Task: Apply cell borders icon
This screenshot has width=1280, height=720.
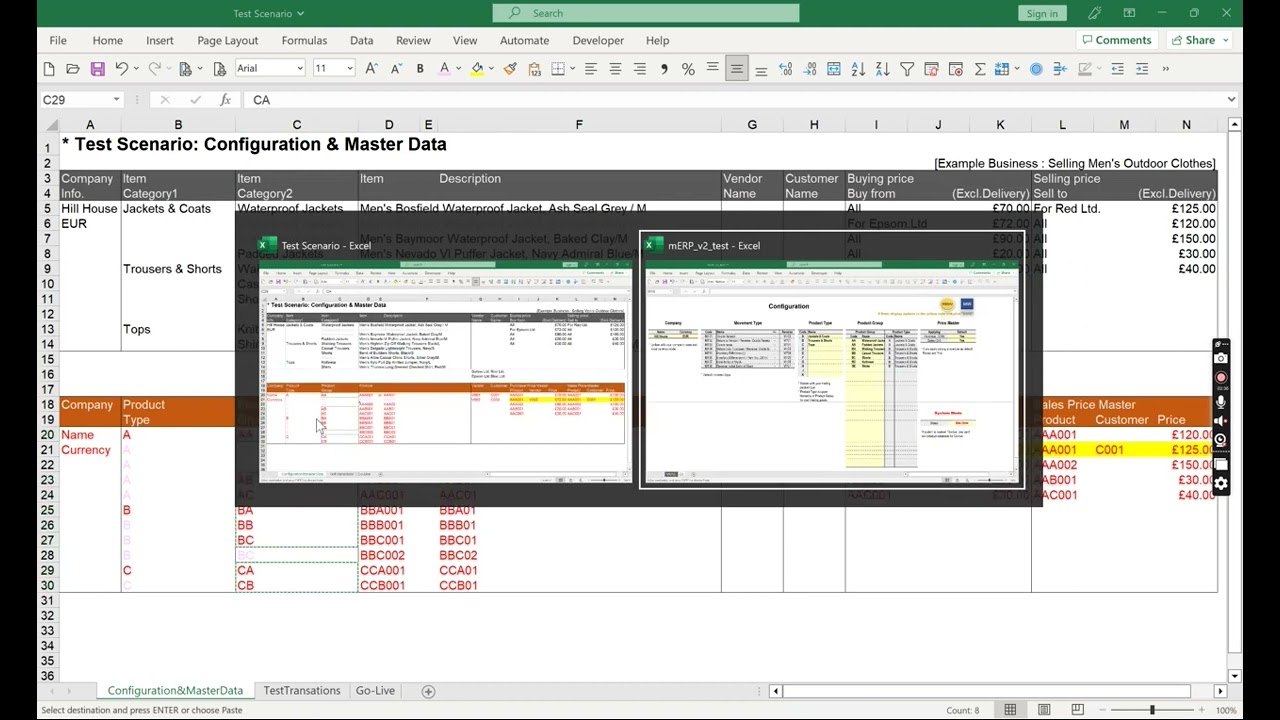Action: click(x=558, y=69)
